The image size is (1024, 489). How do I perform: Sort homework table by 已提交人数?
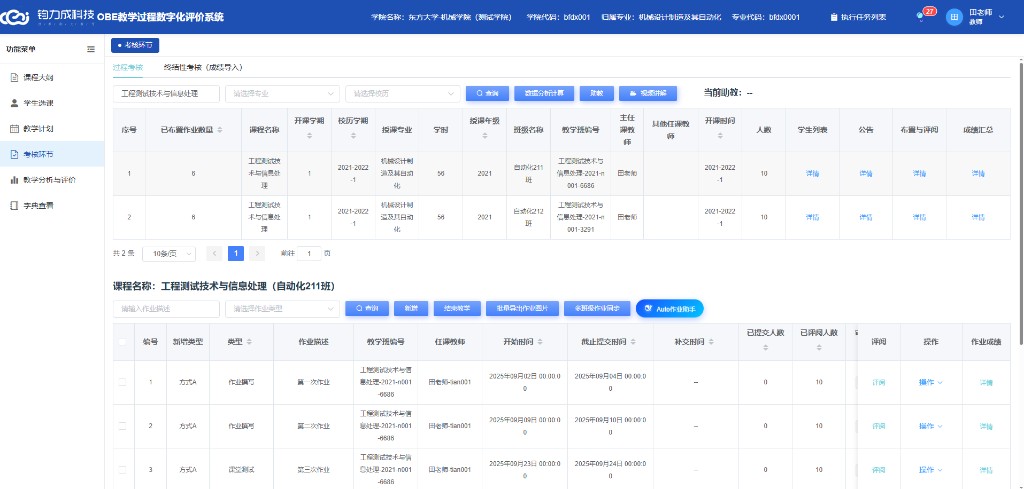click(765, 348)
